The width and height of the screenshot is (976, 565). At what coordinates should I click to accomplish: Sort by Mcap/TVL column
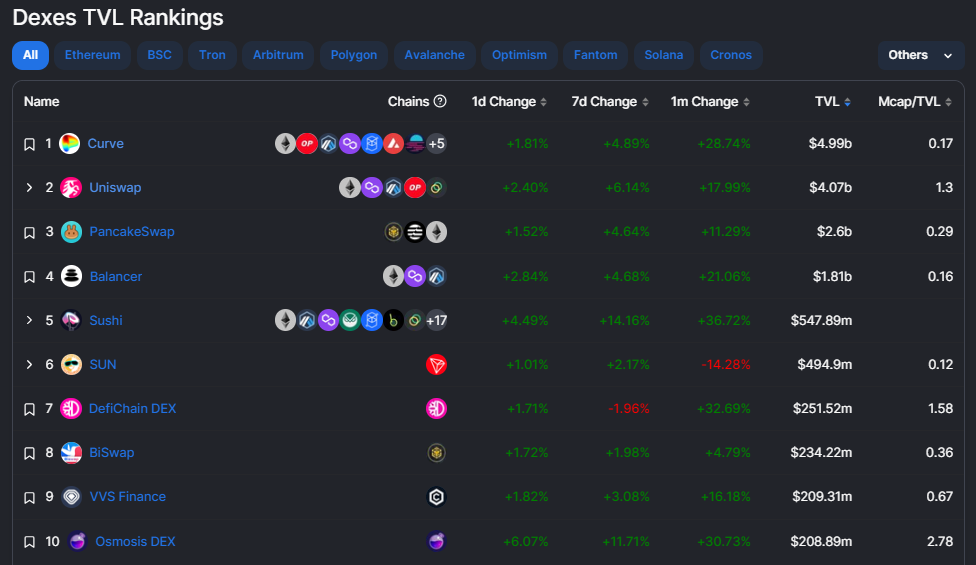[915, 101]
